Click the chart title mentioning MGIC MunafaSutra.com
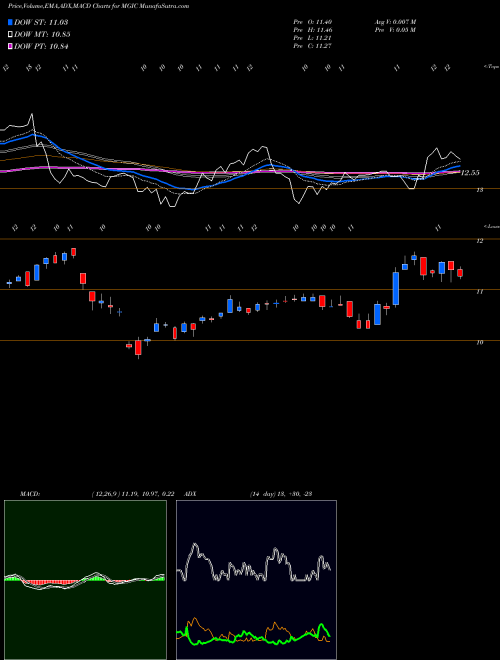This screenshot has width=500, height=660. [98, 6]
